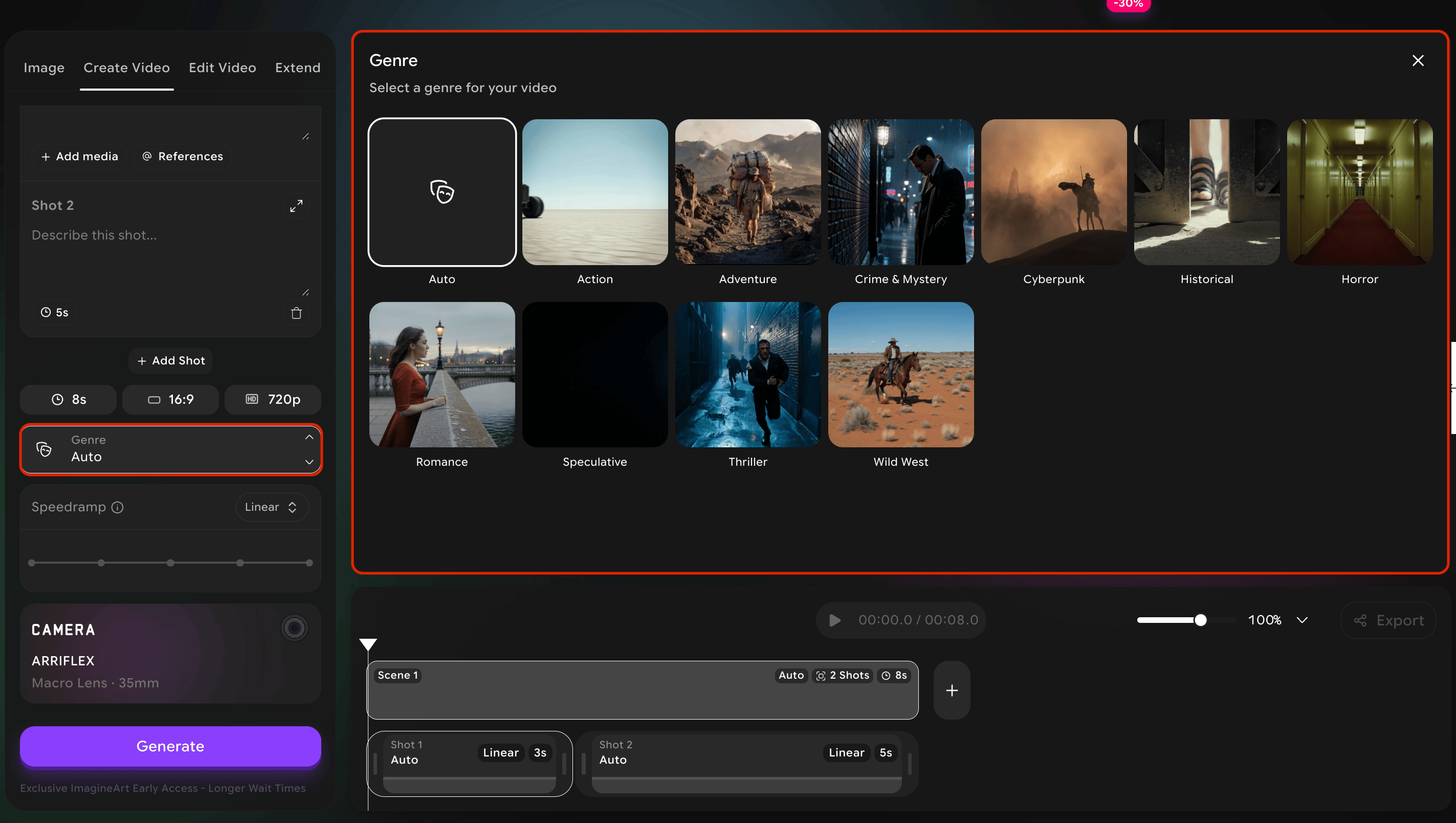The height and width of the screenshot is (823, 1456).
Task: Click the 00:00.0 / 00:08.0 timecode
Action: coord(918,620)
